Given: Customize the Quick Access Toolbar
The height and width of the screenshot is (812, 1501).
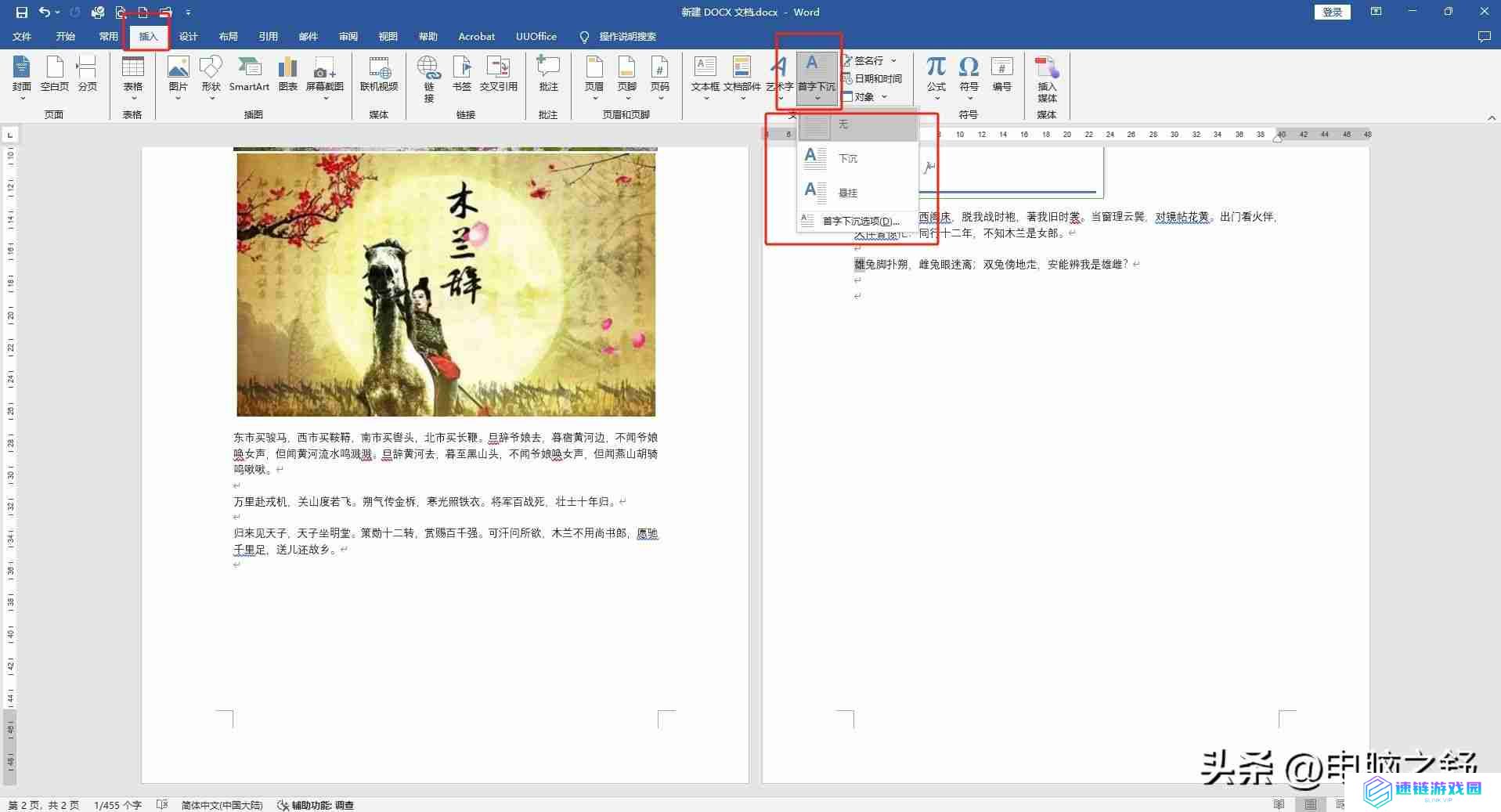Looking at the screenshot, I should point(188,13).
